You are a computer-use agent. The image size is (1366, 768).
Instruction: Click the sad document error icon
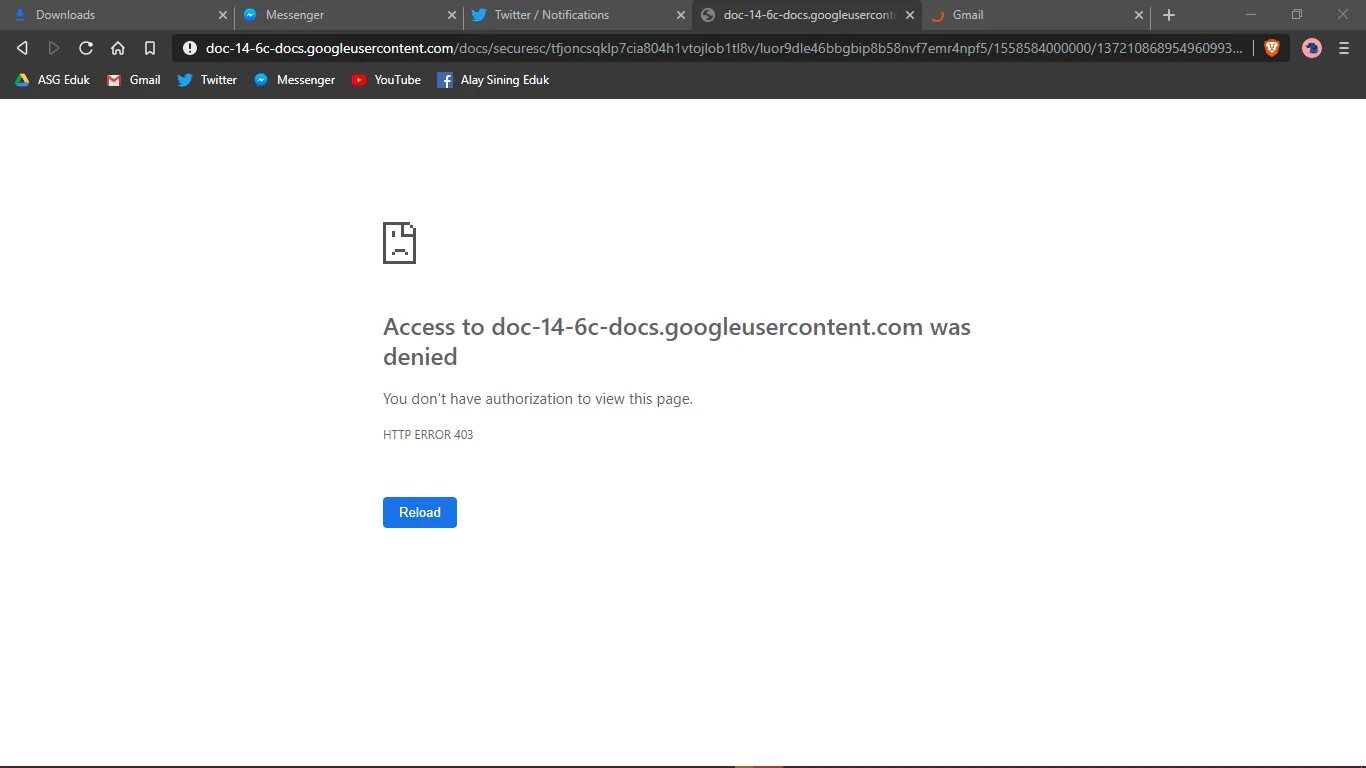[x=399, y=243]
